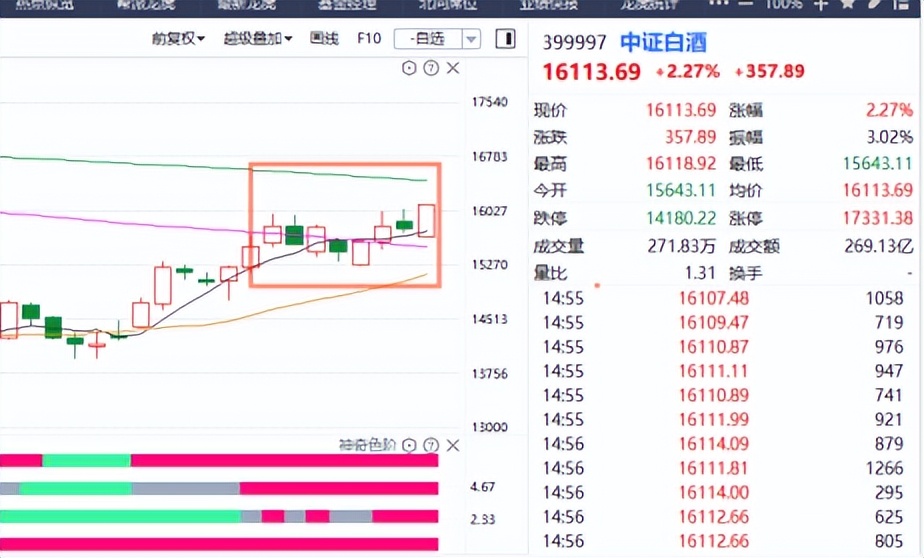Image resolution: width=924 pixels, height=558 pixels.
Task: Select tick row priced 16109.47
Action: pos(723,323)
